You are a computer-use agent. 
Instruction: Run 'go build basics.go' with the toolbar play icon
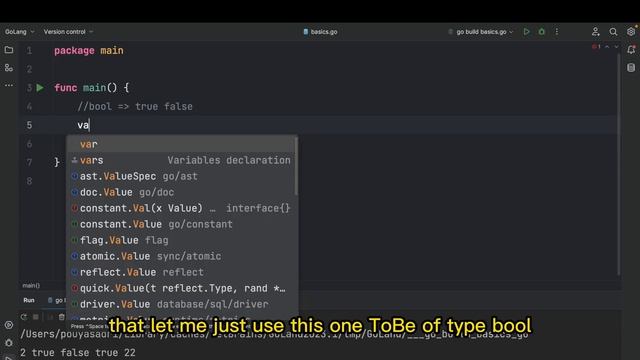pyautogui.click(x=527, y=32)
